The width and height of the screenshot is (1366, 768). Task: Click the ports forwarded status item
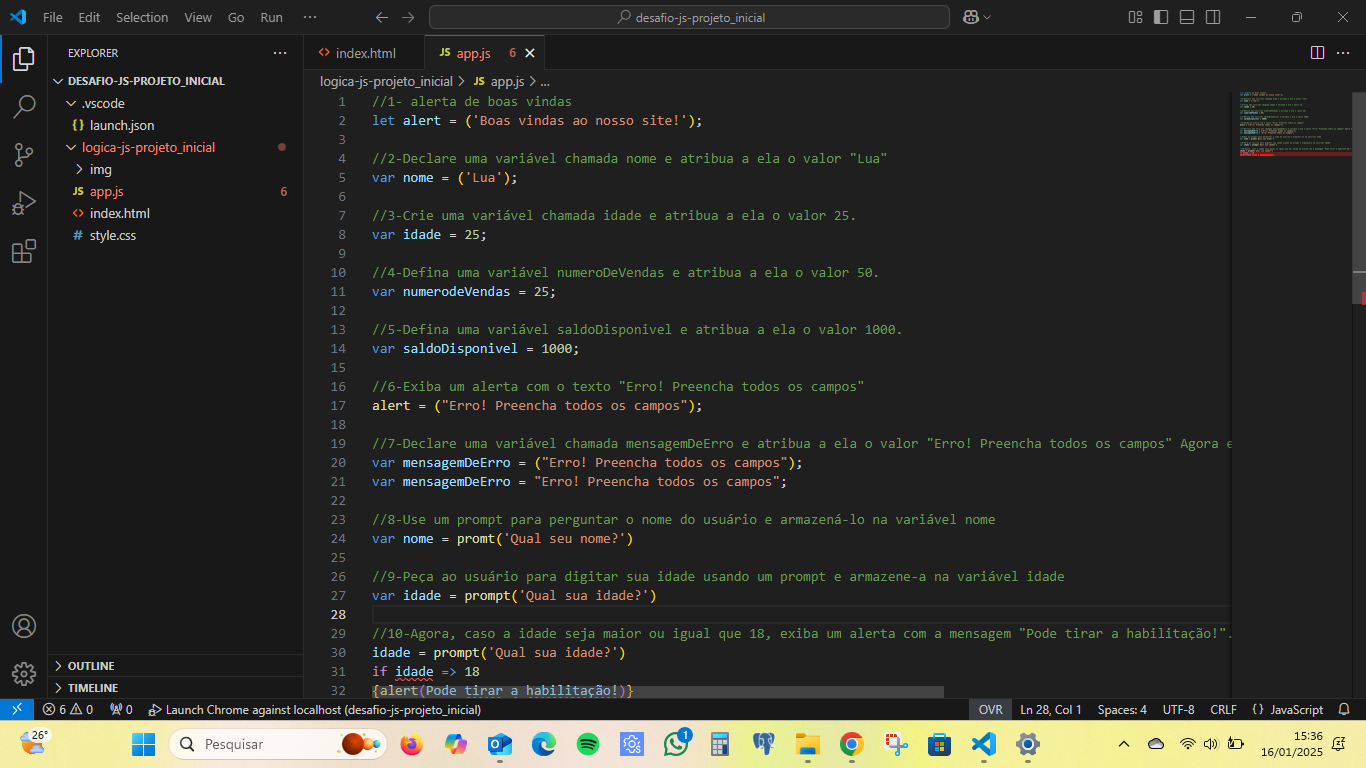121,709
